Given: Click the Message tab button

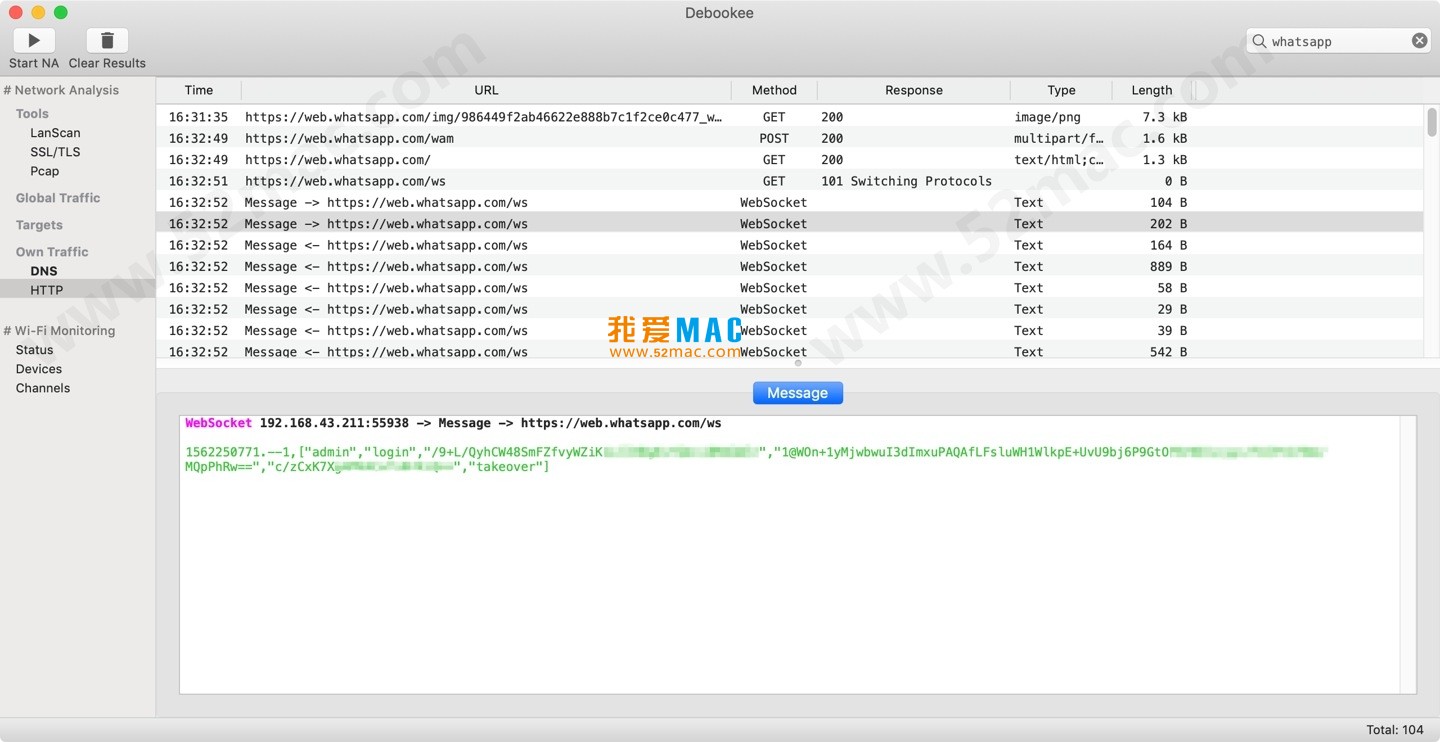Looking at the screenshot, I should pos(797,393).
